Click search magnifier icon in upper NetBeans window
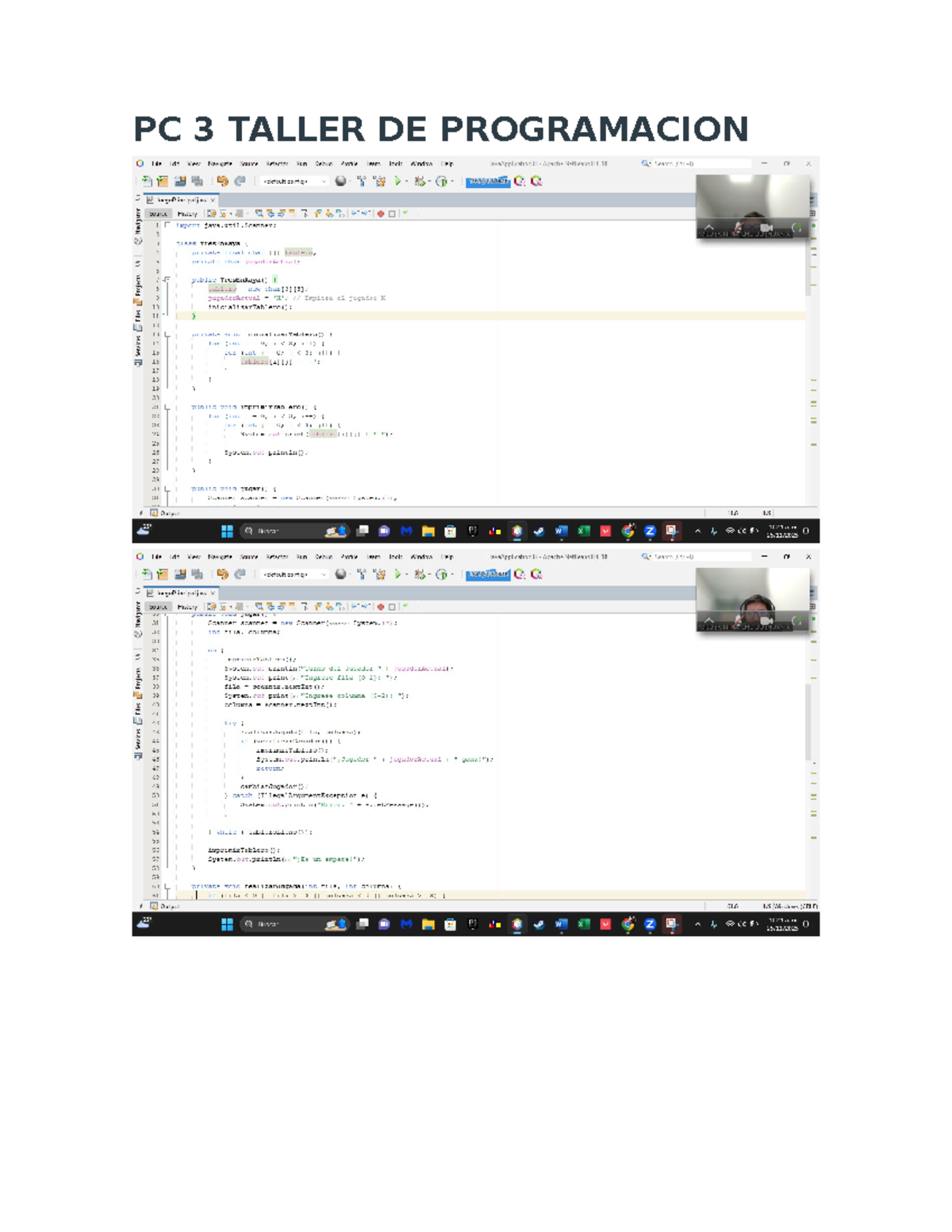Screen dimensions: 952x1232 tap(646, 163)
